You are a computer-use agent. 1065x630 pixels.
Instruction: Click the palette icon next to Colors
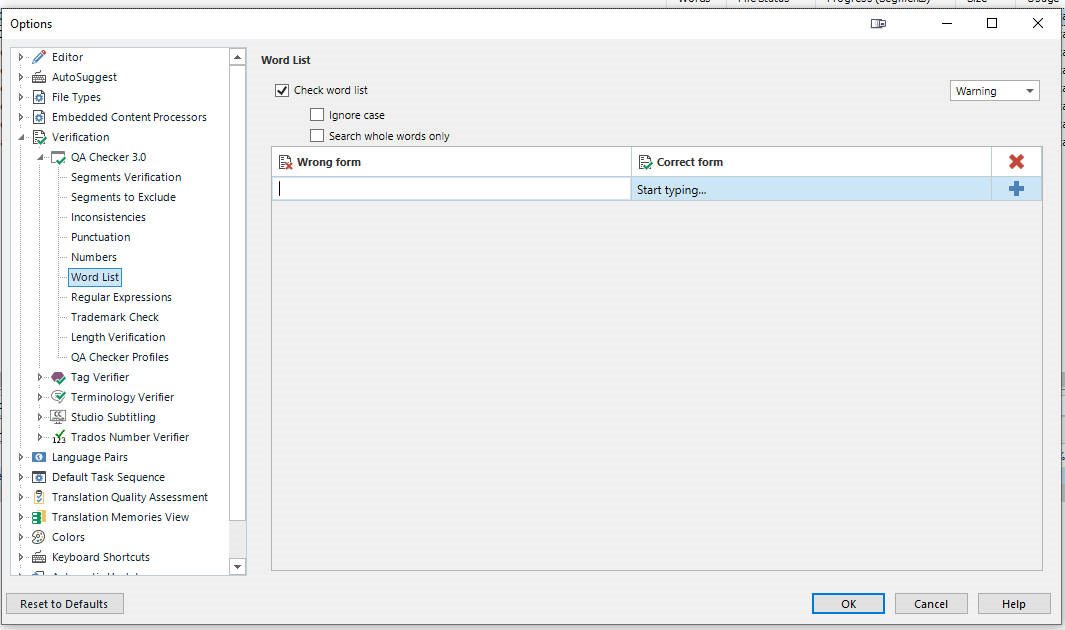point(37,537)
